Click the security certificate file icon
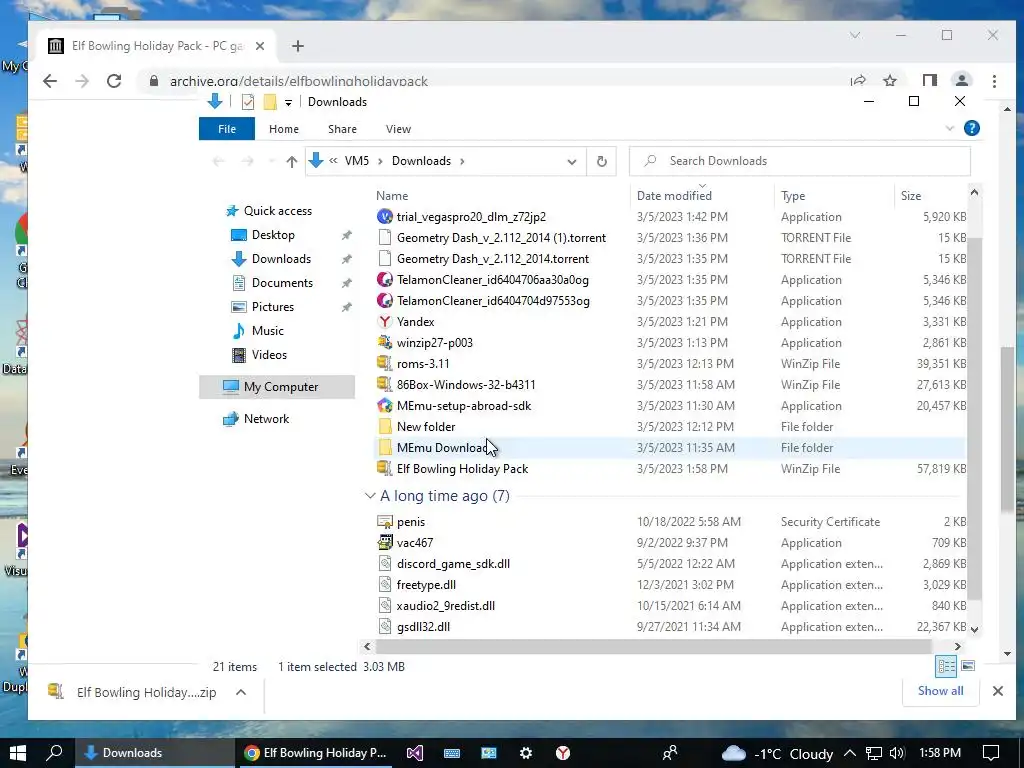This screenshot has width=1024, height=768. (x=385, y=522)
